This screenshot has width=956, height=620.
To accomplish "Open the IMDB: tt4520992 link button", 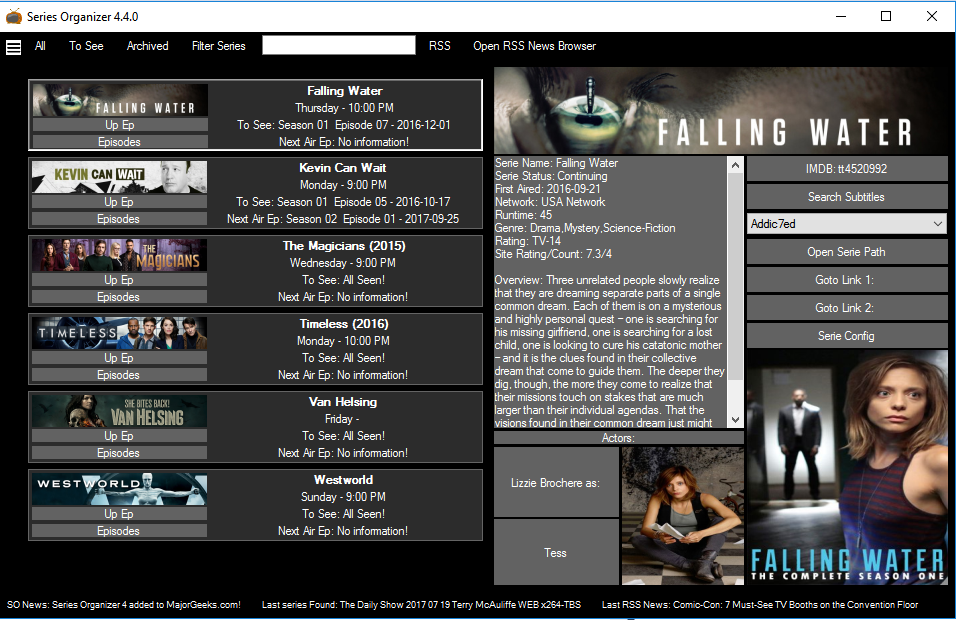I will click(846, 169).
